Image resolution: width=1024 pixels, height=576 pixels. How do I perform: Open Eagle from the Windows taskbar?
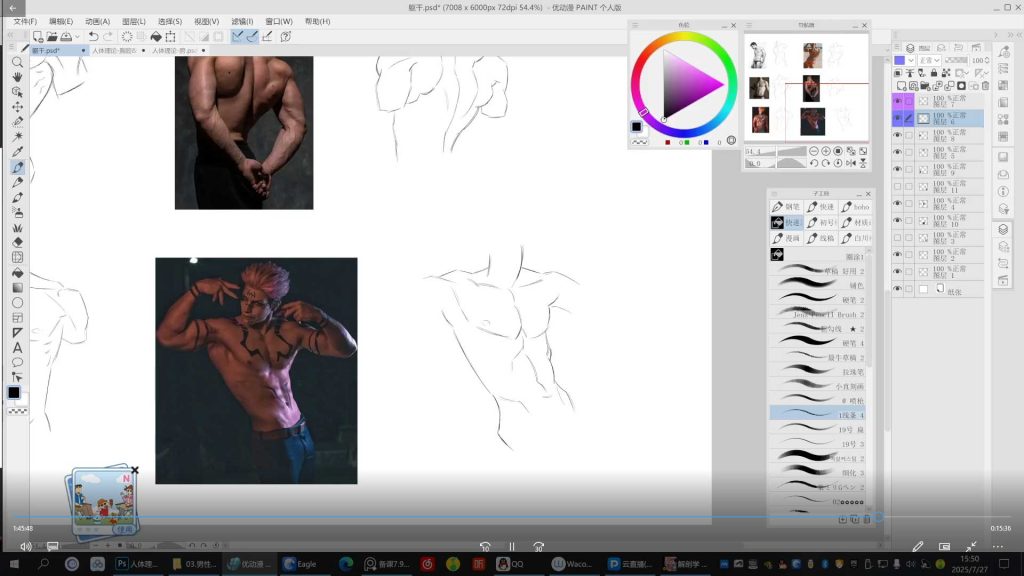(x=299, y=564)
